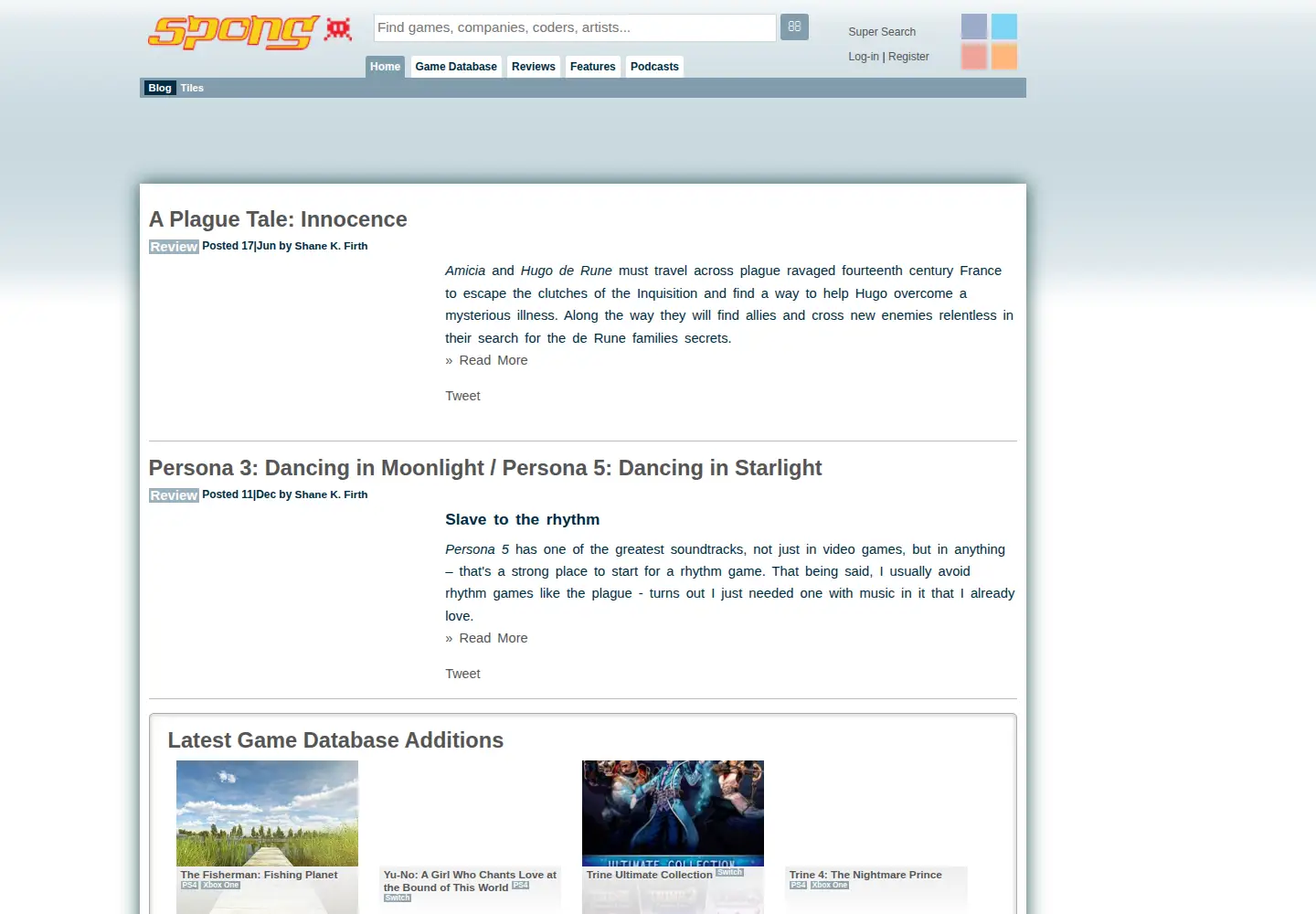Open the Persona 3 / Persona 5 Dancing article title
The width and height of the screenshot is (1316, 914).
[x=485, y=468]
